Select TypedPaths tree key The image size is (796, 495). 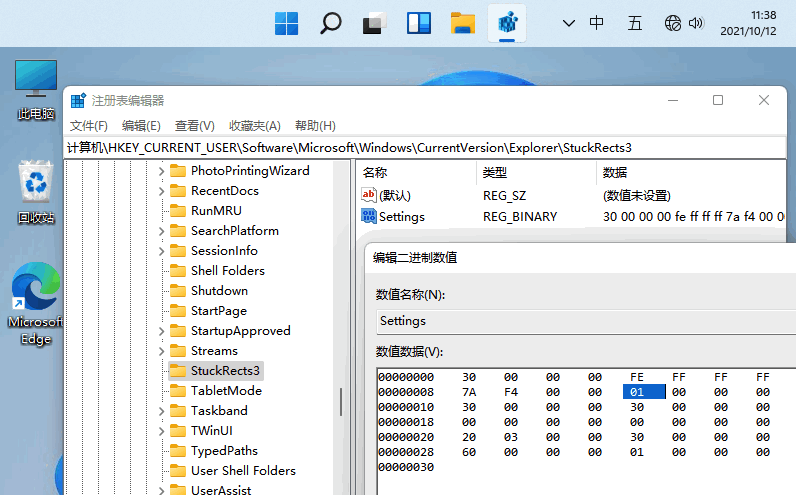click(x=224, y=451)
